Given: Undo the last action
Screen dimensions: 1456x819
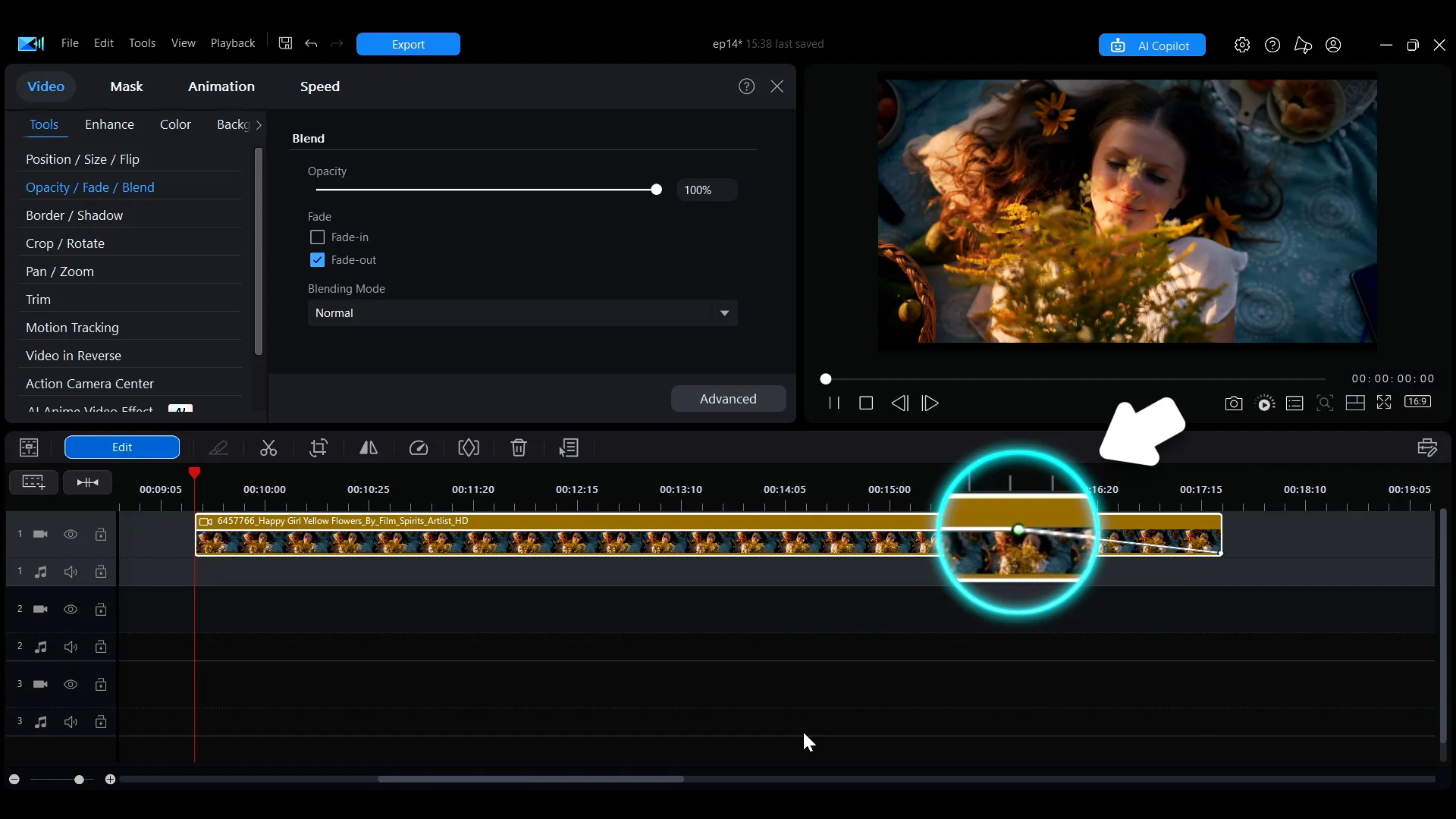Looking at the screenshot, I should pos(311,43).
